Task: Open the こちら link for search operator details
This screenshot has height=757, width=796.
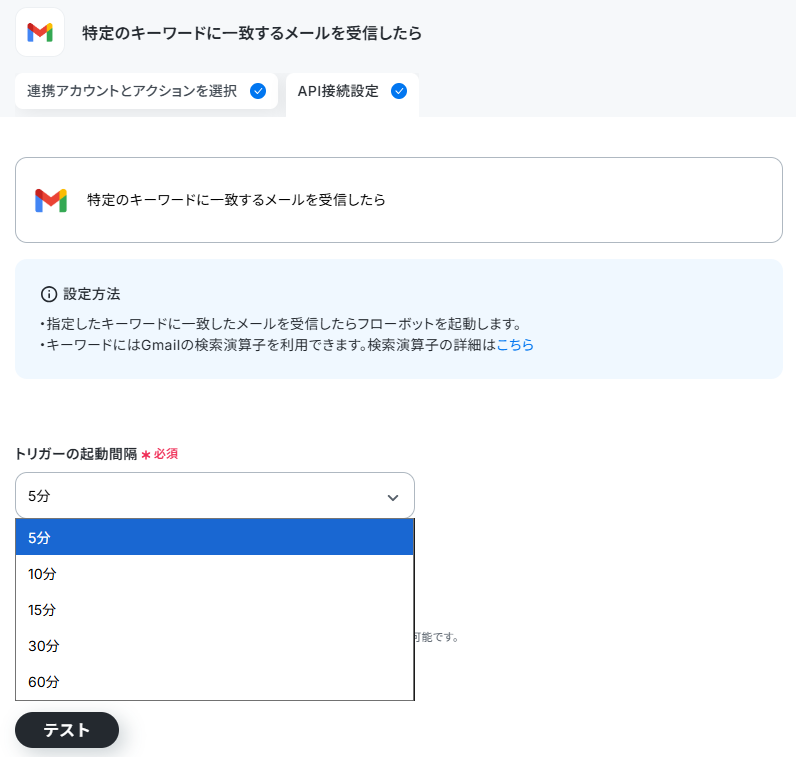Action: pos(515,345)
